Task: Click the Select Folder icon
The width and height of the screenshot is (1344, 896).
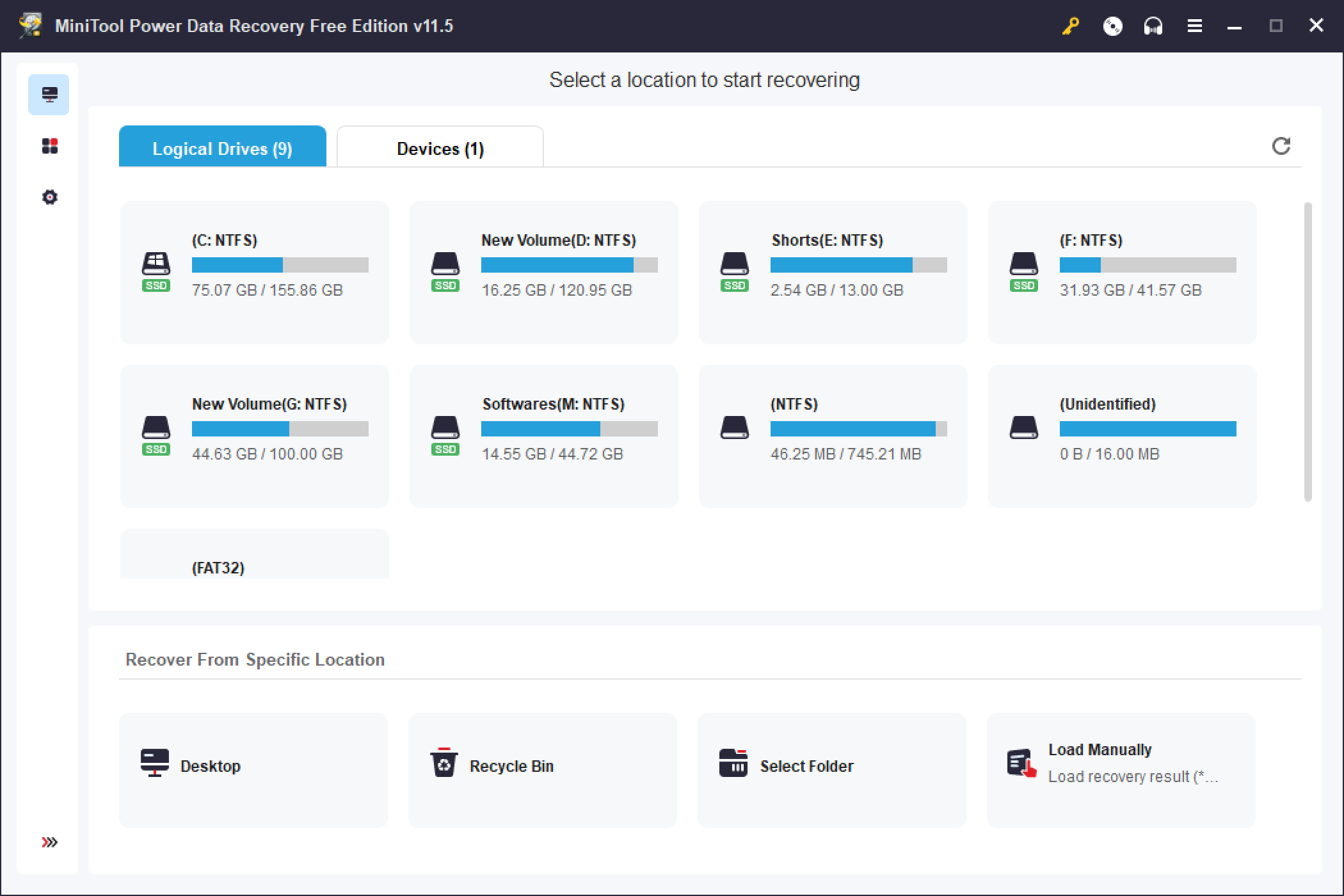Action: click(733, 763)
